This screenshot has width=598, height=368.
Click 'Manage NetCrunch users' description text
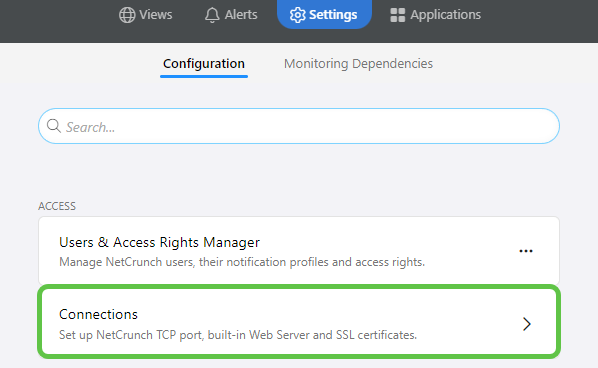[x=242, y=262]
